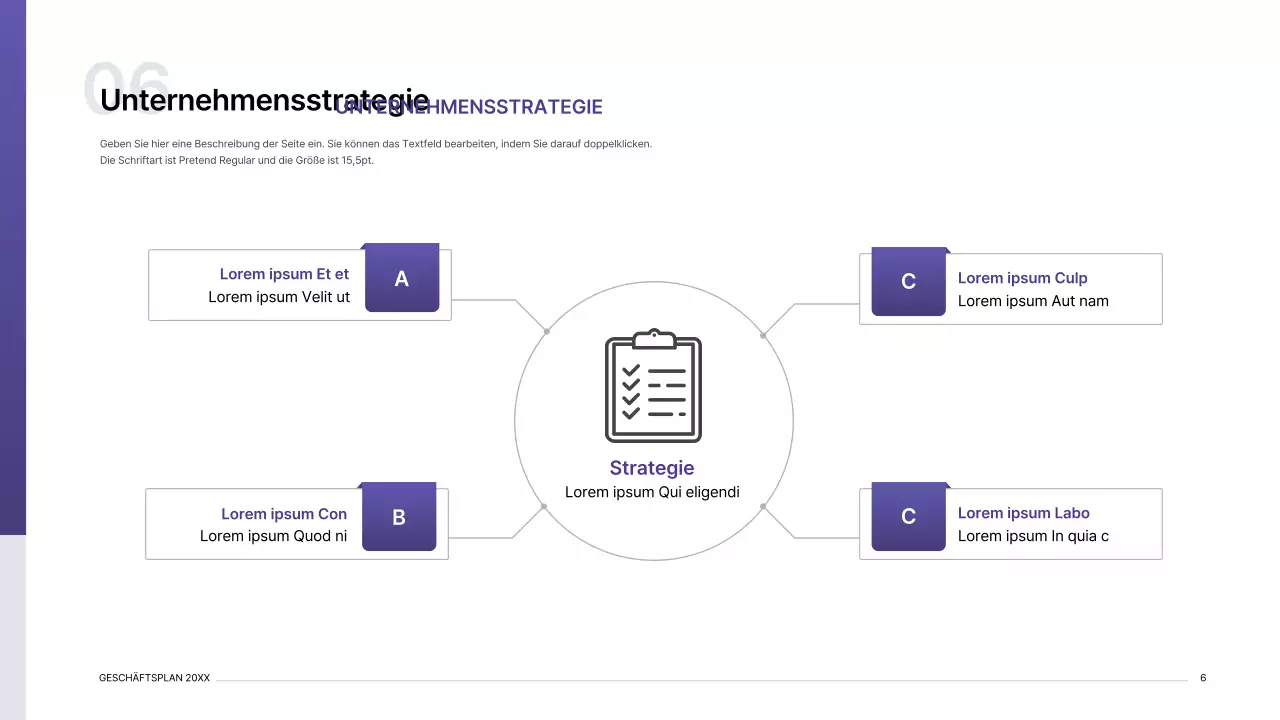Screen dimensions: 1280x720
Task: Select the purple badge labeled A
Action: [x=401, y=278]
